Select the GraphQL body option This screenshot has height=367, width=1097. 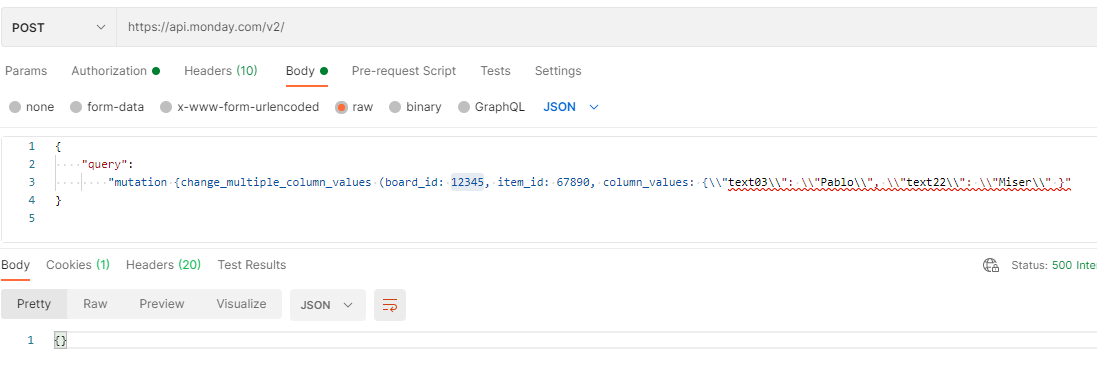click(x=491, y=107)
